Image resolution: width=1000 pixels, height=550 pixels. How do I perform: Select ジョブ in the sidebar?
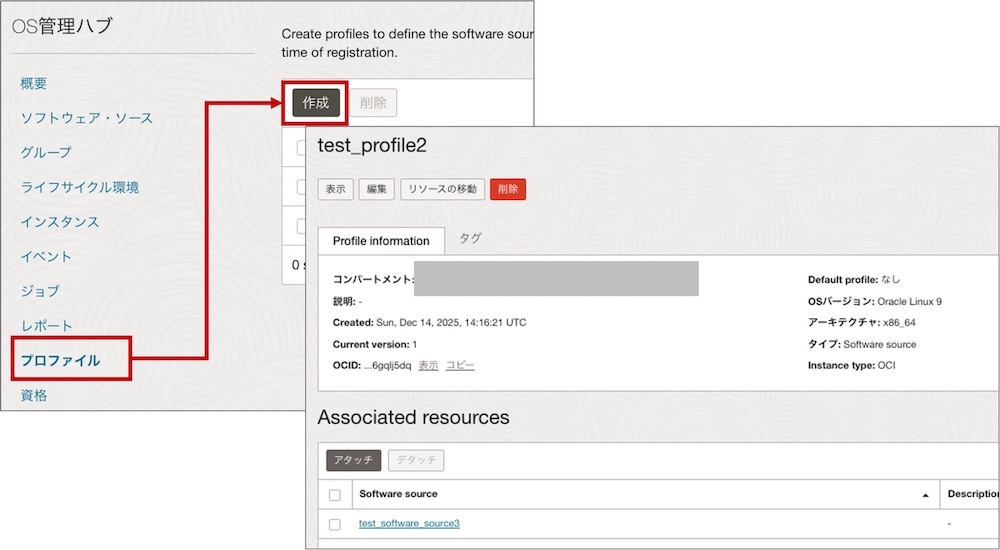pos(40,291)
